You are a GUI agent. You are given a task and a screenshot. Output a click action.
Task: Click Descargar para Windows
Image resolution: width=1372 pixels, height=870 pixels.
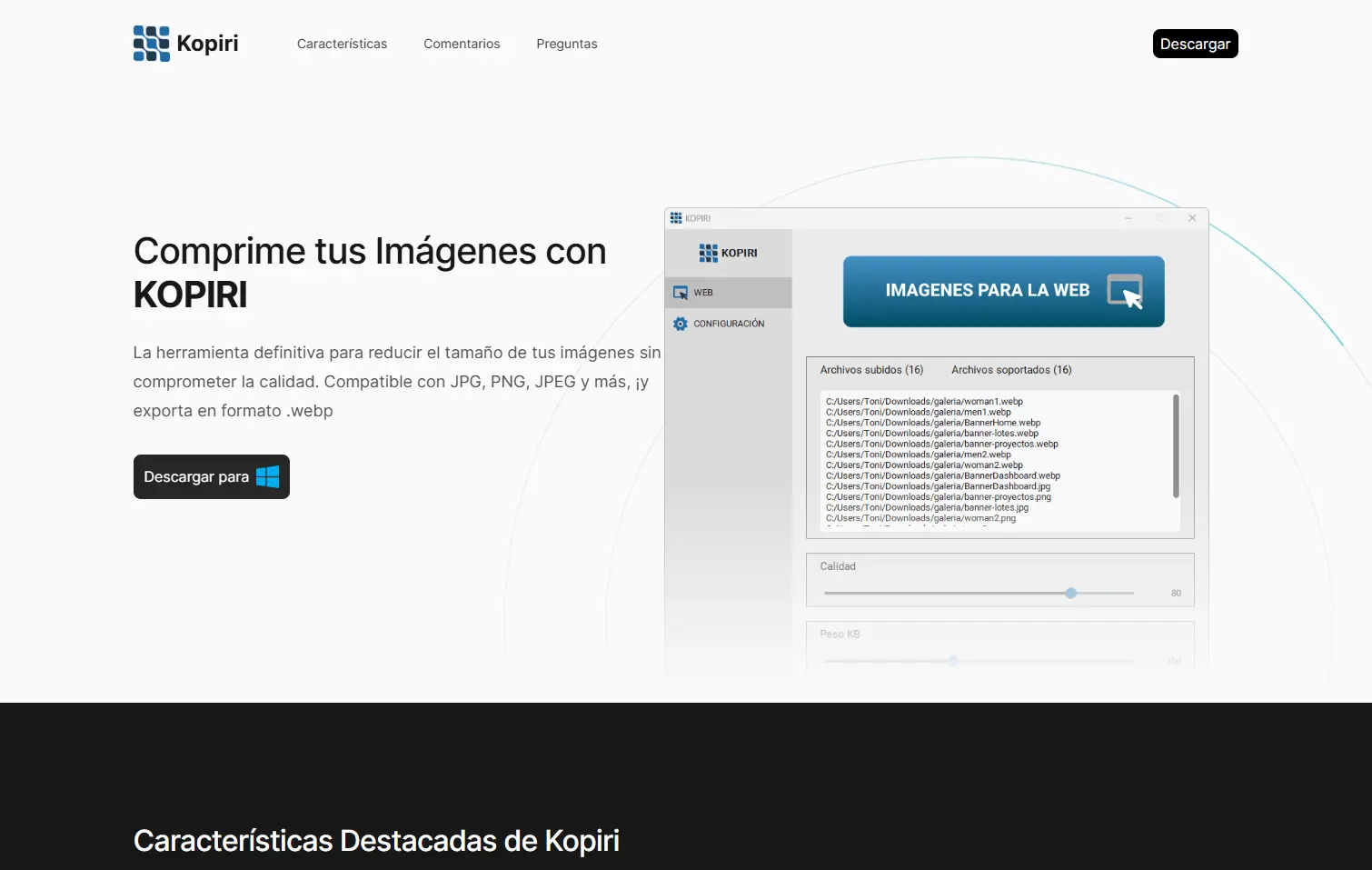click(211, 476)
